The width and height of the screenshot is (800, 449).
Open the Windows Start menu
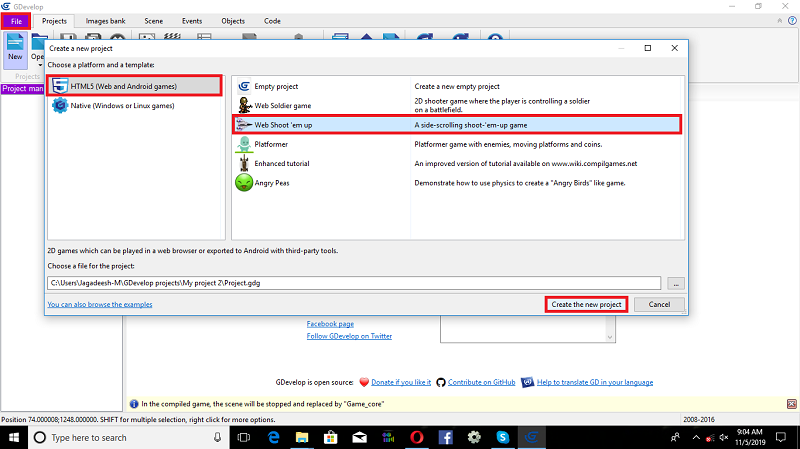(14, 438)
